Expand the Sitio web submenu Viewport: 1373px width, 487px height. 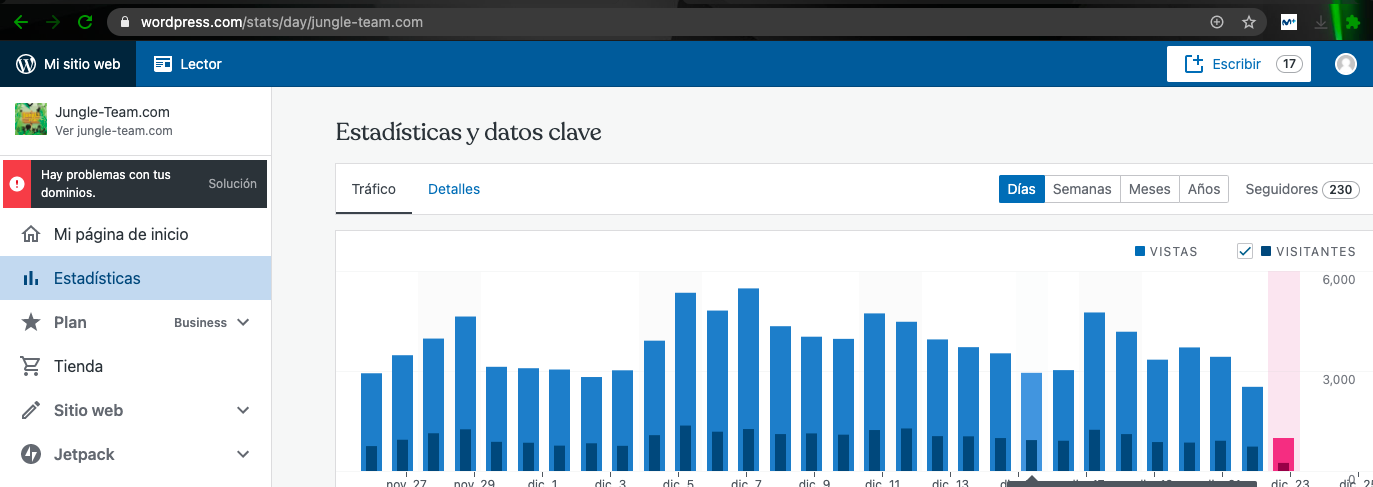pos(243,411)
